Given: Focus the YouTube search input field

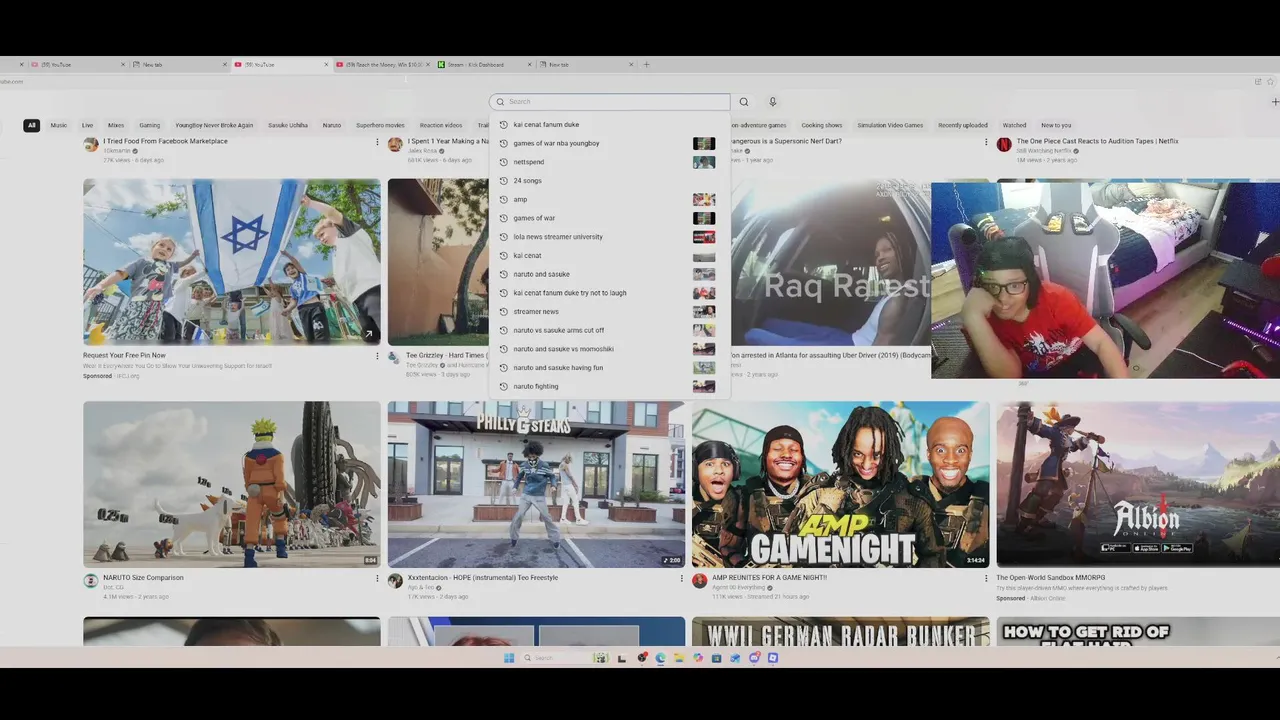Looking at the screenshot, I should tap(609, 101).
